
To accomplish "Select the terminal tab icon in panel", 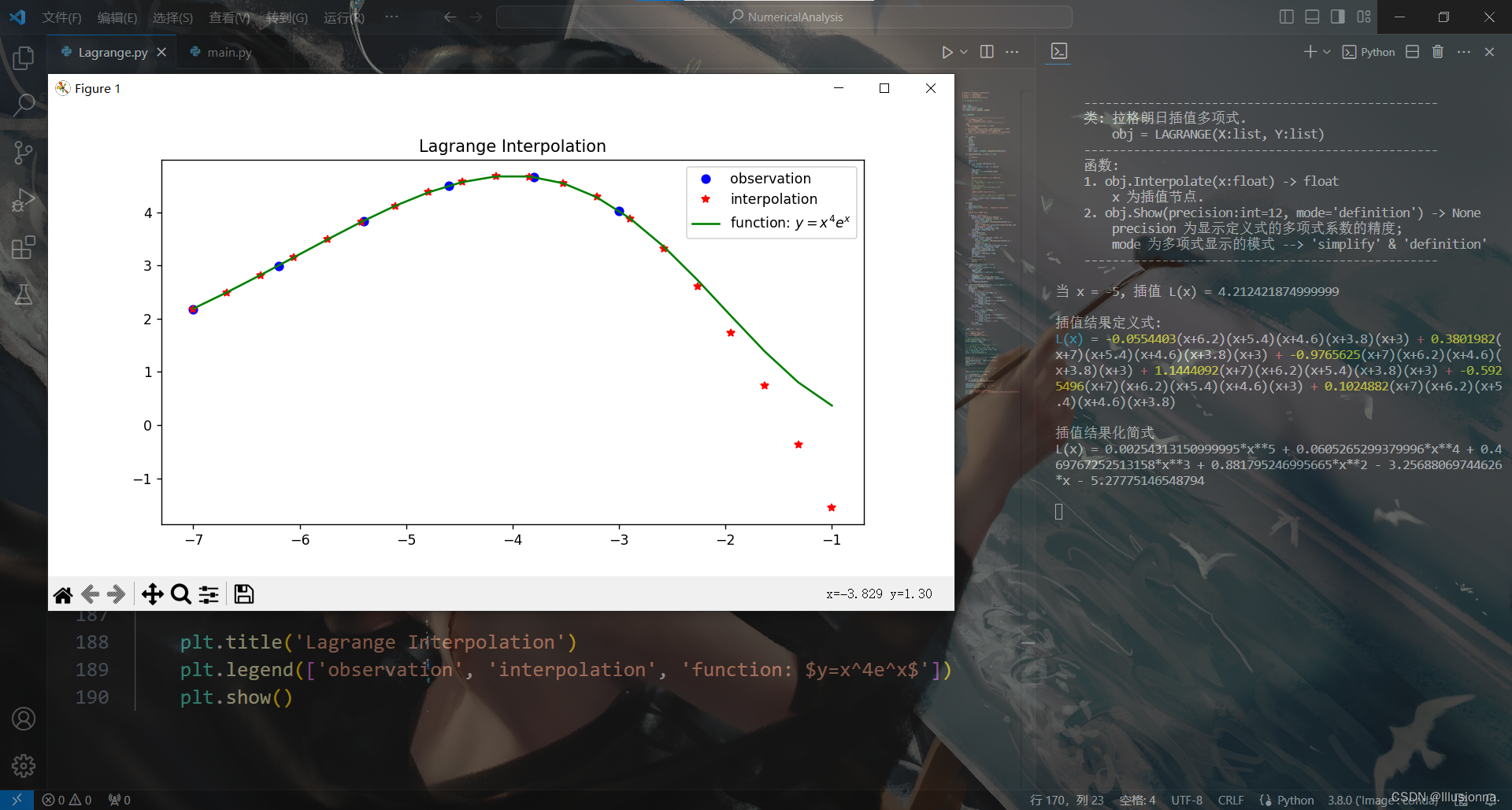I will coord(1059,52).
